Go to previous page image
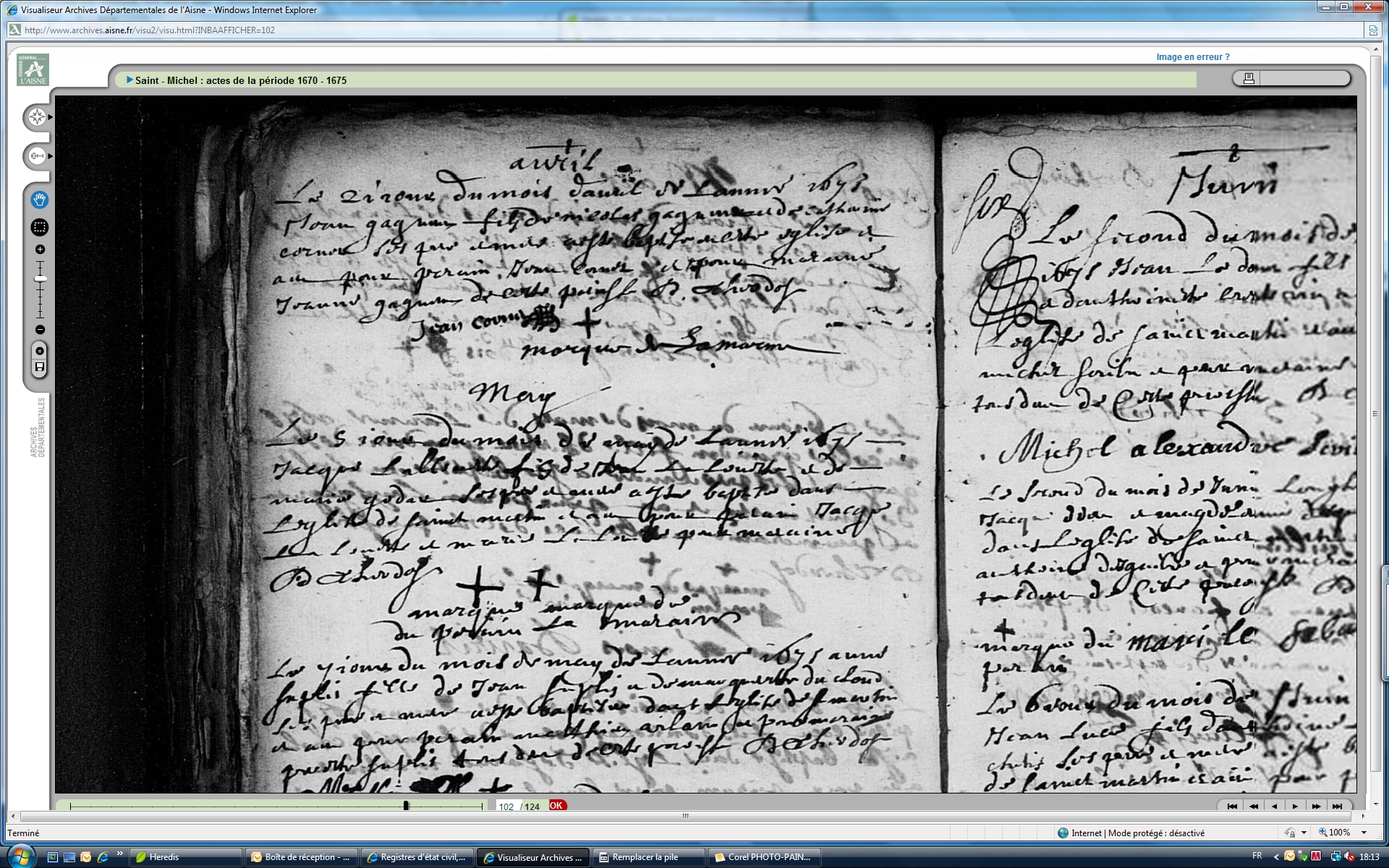Viewport: 1389px width, 868px height. pyautogui.click(x=1274, y=806)
